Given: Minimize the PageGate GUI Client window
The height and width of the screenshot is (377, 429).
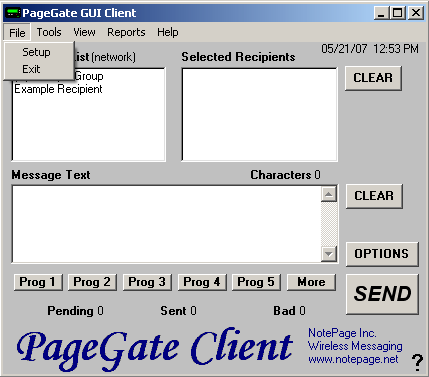Looking at the screenshot, I should click(382, 13).
